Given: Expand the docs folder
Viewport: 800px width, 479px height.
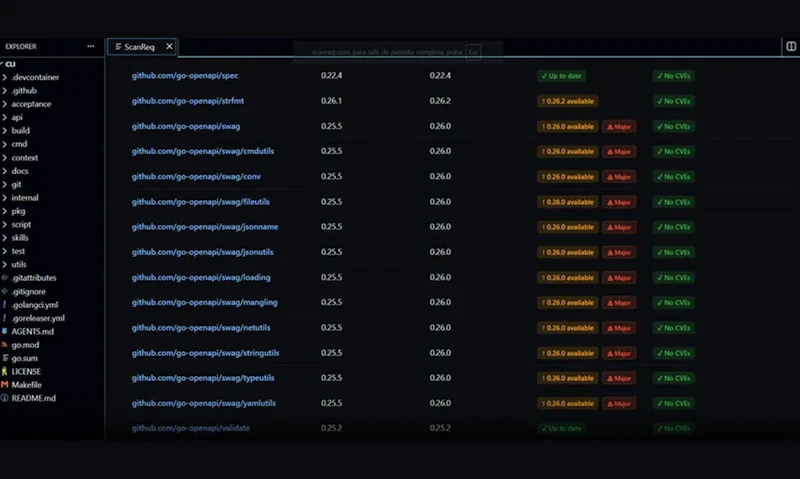Looking at the screenshot, I should click(19, 171).
